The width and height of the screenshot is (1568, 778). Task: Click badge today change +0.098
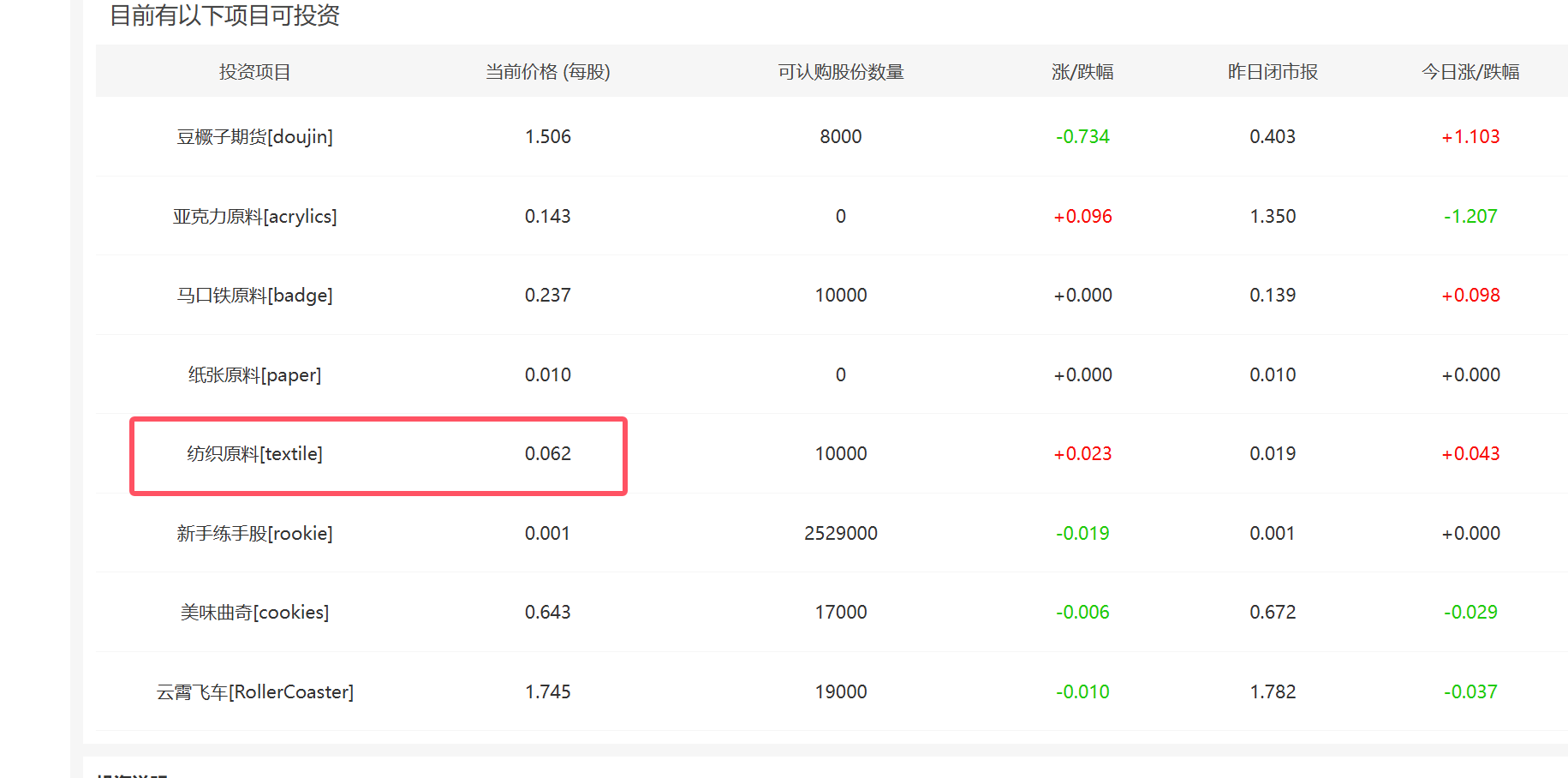coord(1470,296)
